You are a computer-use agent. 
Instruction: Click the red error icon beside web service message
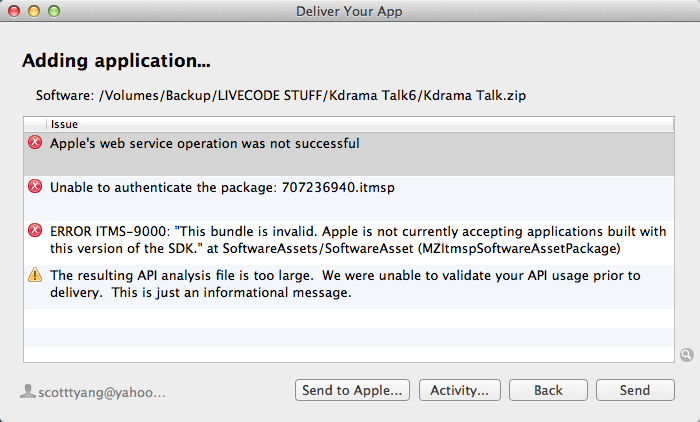coord(36,143)
